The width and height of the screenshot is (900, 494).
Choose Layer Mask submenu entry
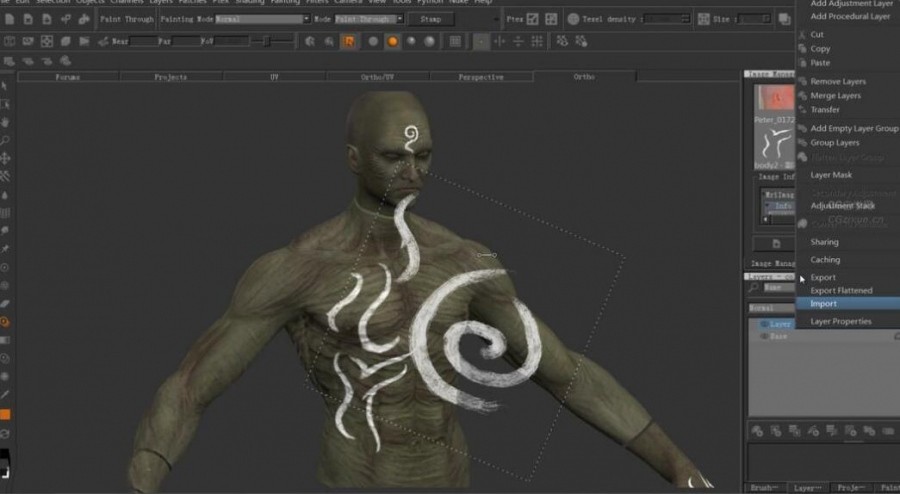click(831, 175)
